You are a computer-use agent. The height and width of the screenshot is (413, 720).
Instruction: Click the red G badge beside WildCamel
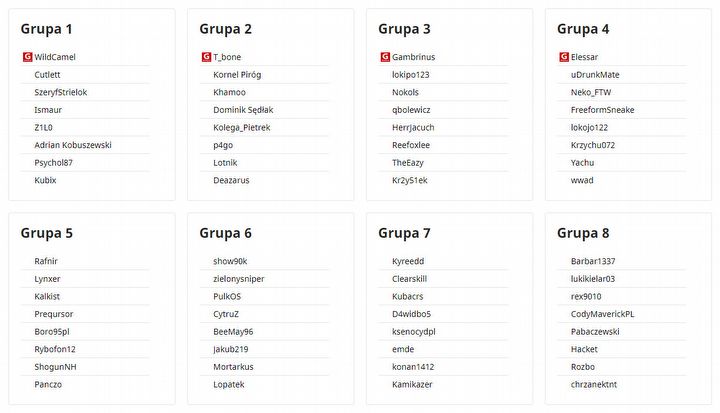(26, 57)
